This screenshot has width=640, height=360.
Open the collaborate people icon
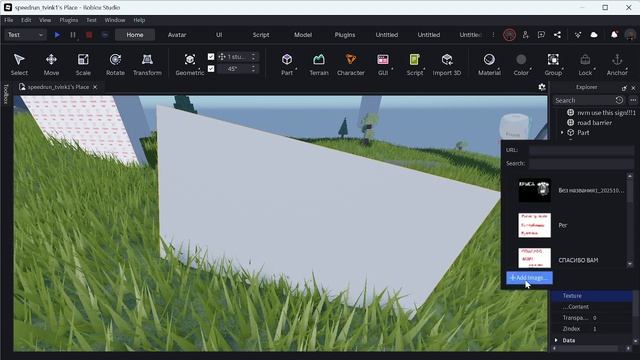(525, 35)
